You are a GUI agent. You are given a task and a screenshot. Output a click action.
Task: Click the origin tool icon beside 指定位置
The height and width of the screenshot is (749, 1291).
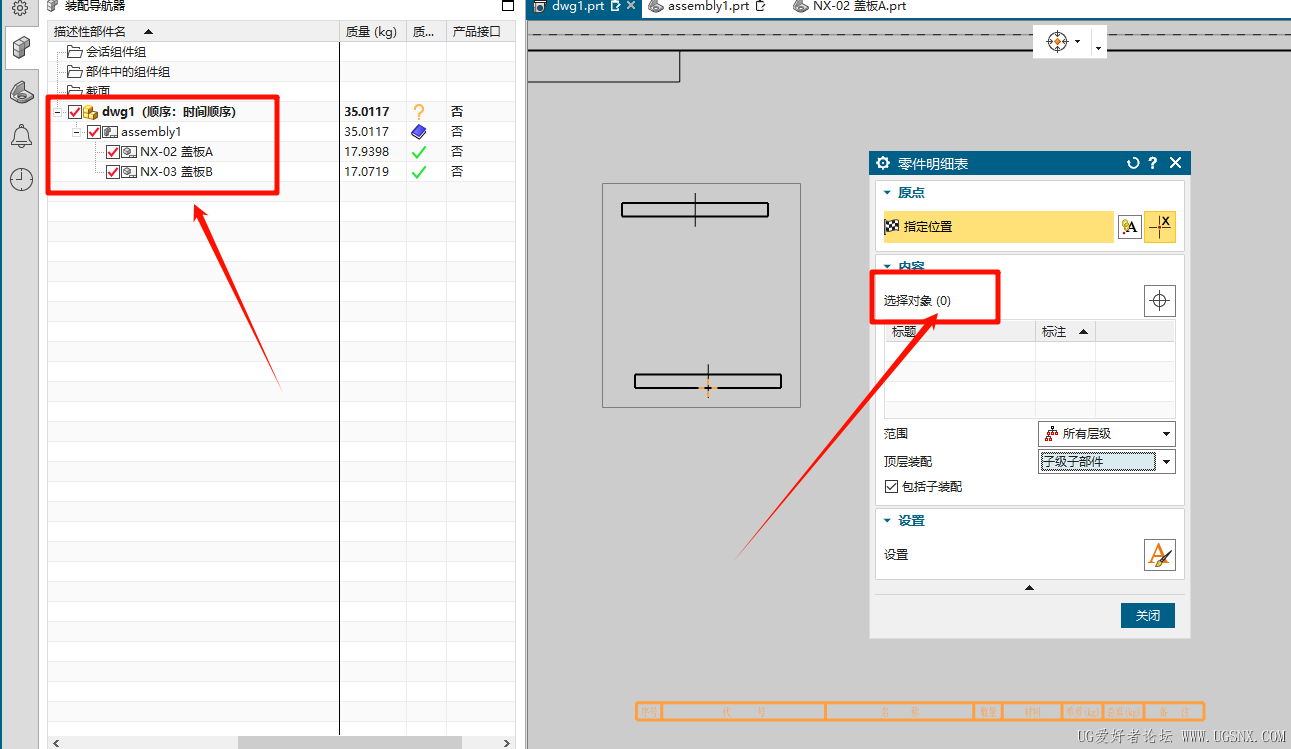point(1160,227)
